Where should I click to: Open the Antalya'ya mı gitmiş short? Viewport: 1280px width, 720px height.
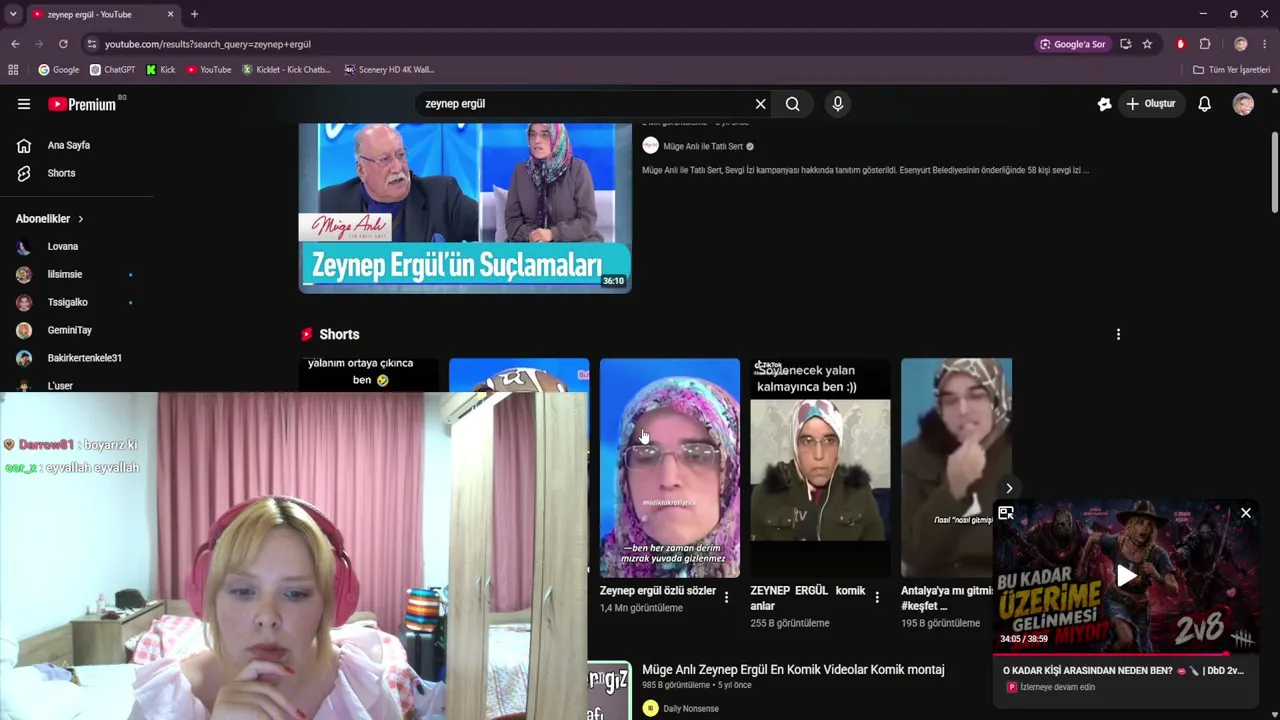(x=956, y=468)
